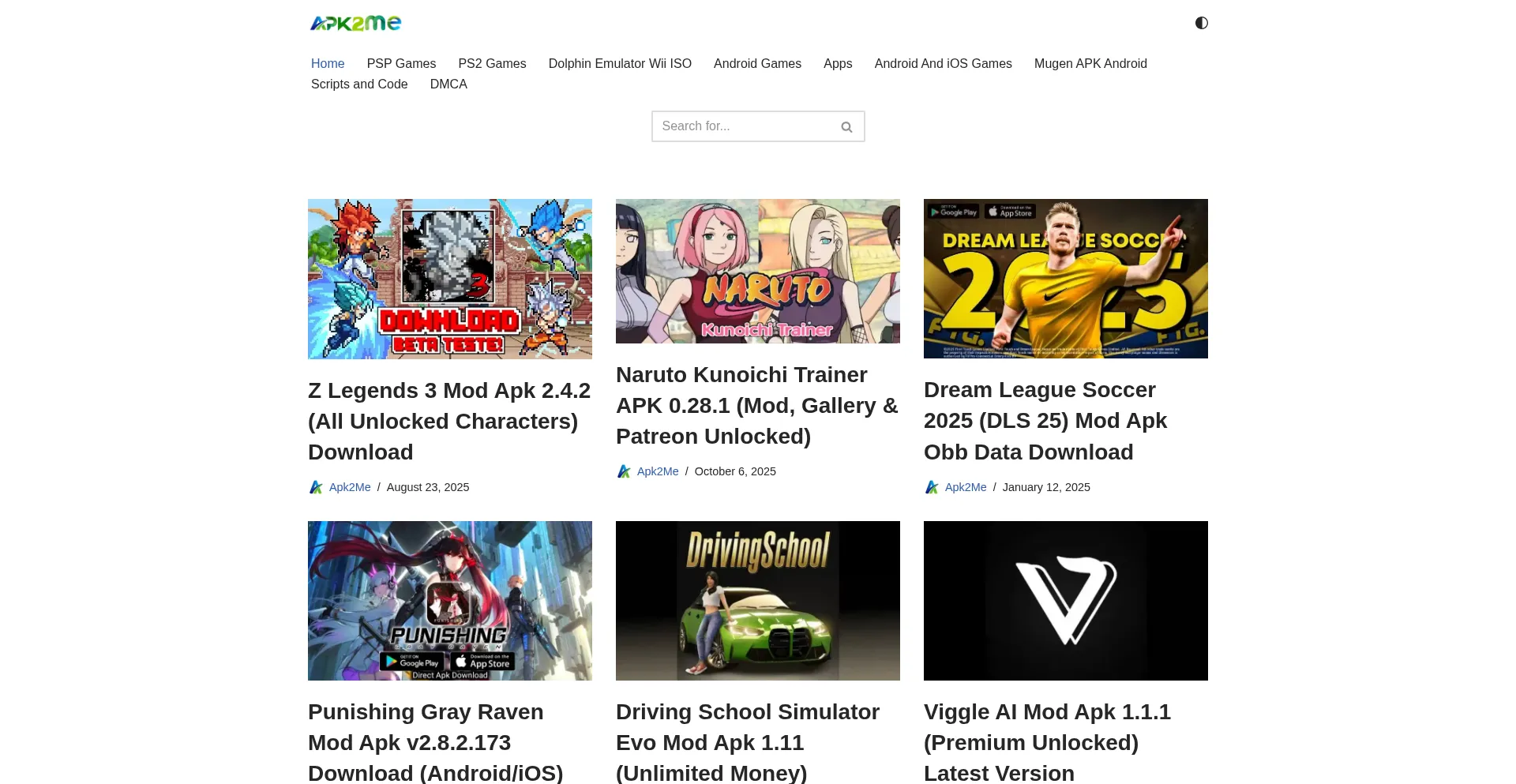The height and width of the screenshot is (784, 1516).
Task: Select Android Games in navigation
Action: [757, 63]
